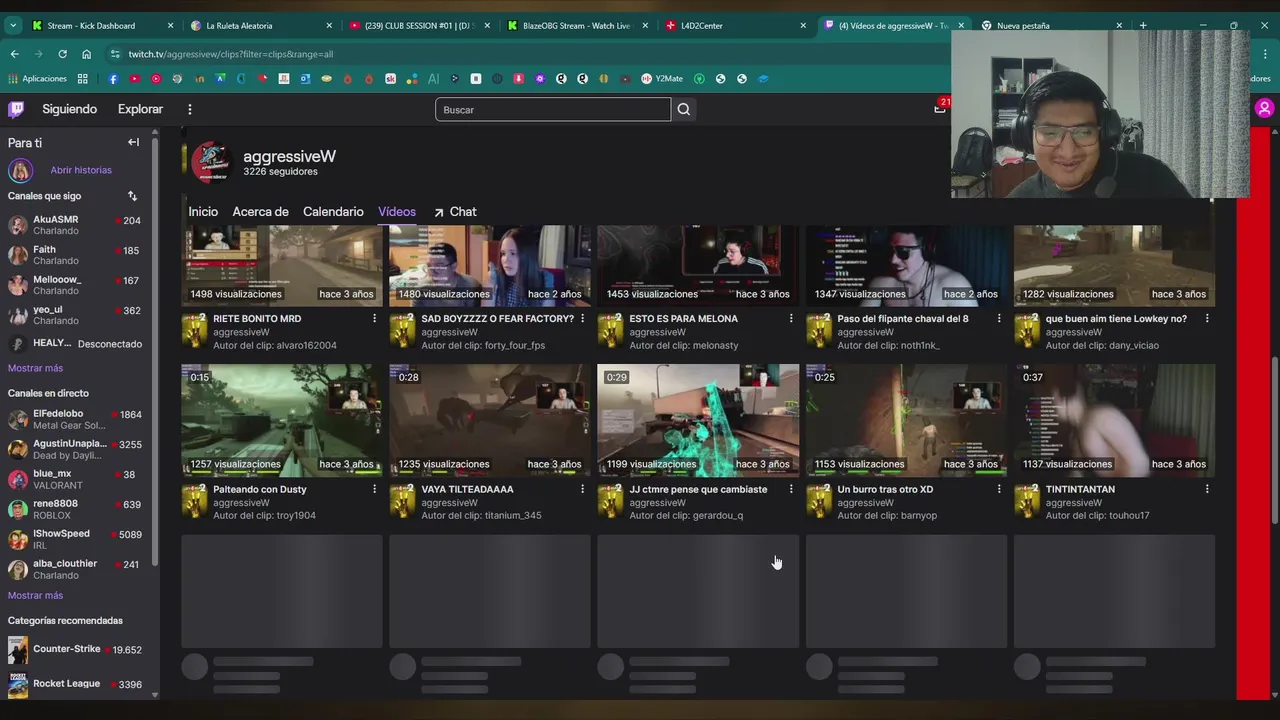Open options for ESTO ES PARA MELONA clip
The height and width of the screenshot is (720, 1280).
click(x=790, y=319)
